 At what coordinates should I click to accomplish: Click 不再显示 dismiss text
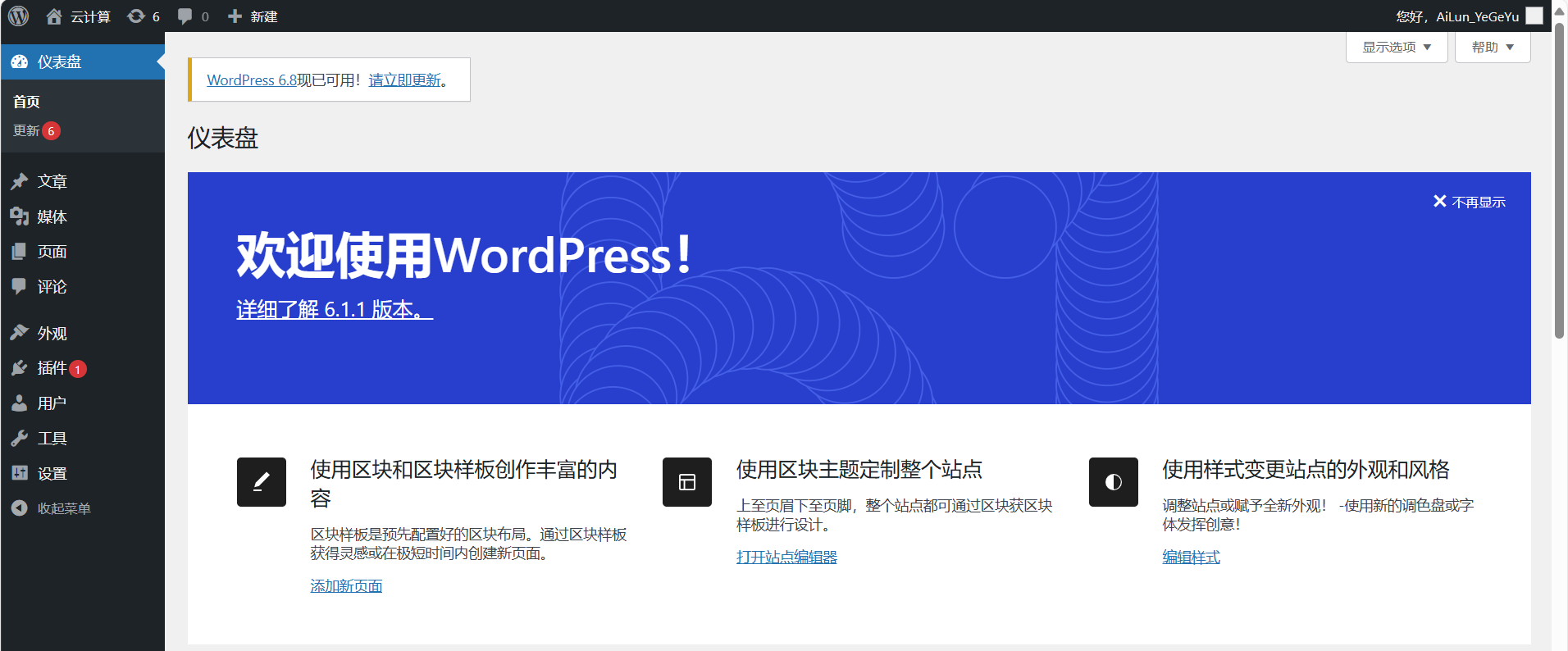1479,202
